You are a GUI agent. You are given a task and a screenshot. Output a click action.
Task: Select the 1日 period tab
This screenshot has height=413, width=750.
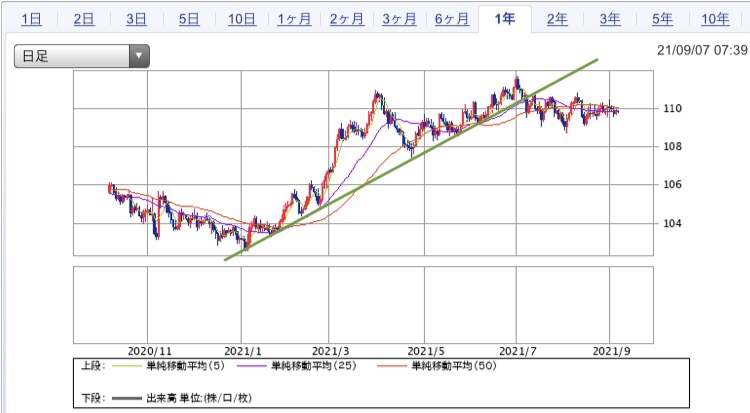(32, 19)
